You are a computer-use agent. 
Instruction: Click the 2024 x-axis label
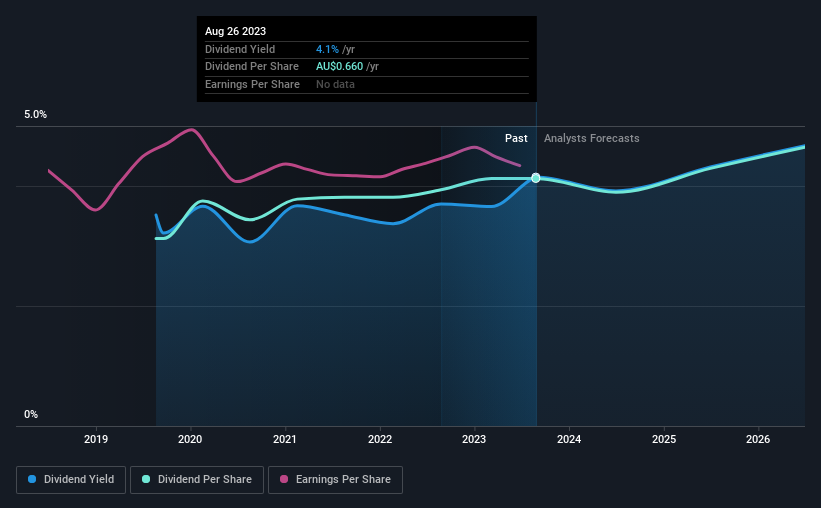point(569,439)
